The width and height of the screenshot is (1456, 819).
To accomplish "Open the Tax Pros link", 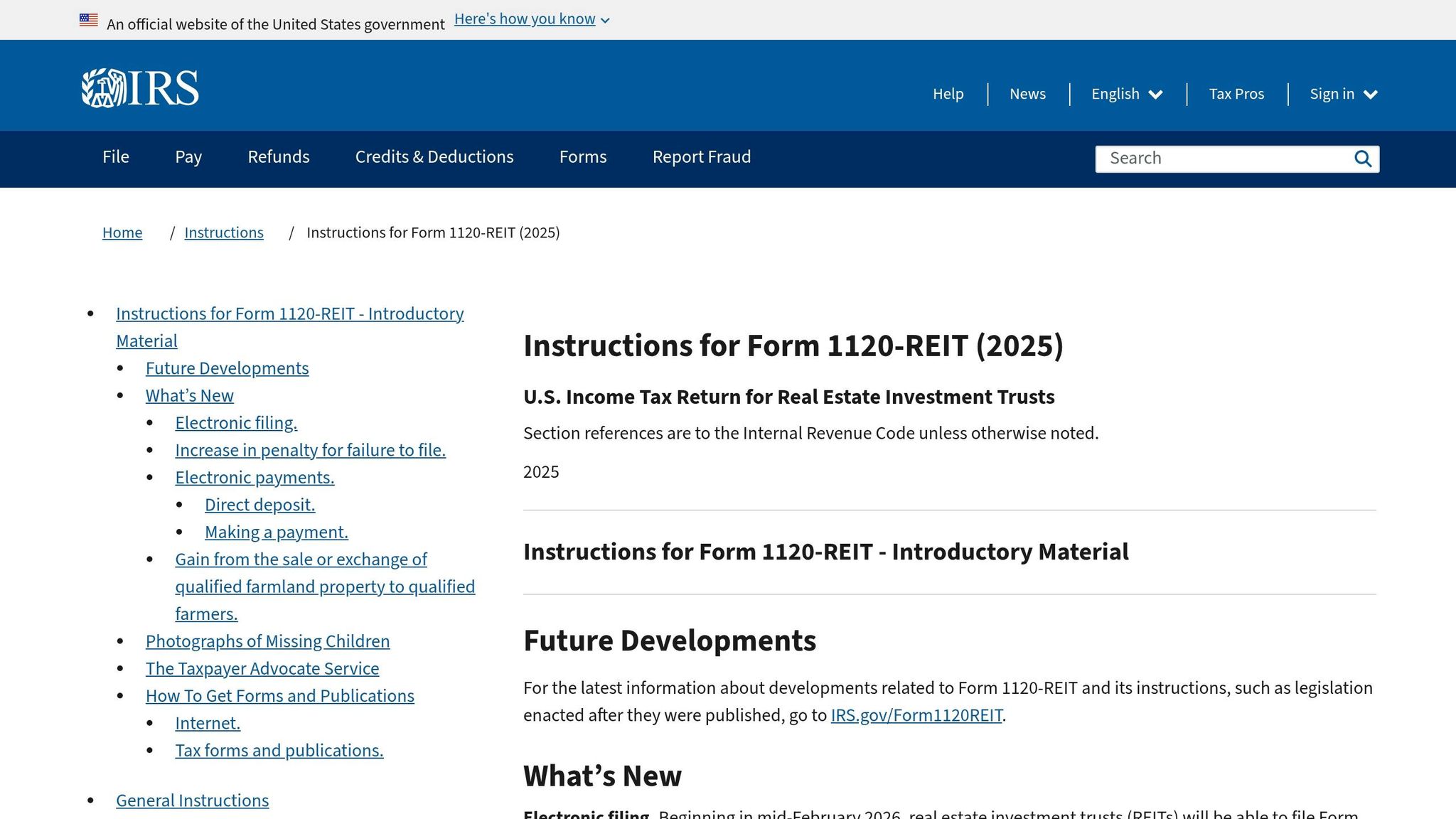I will pos(1236,94).
